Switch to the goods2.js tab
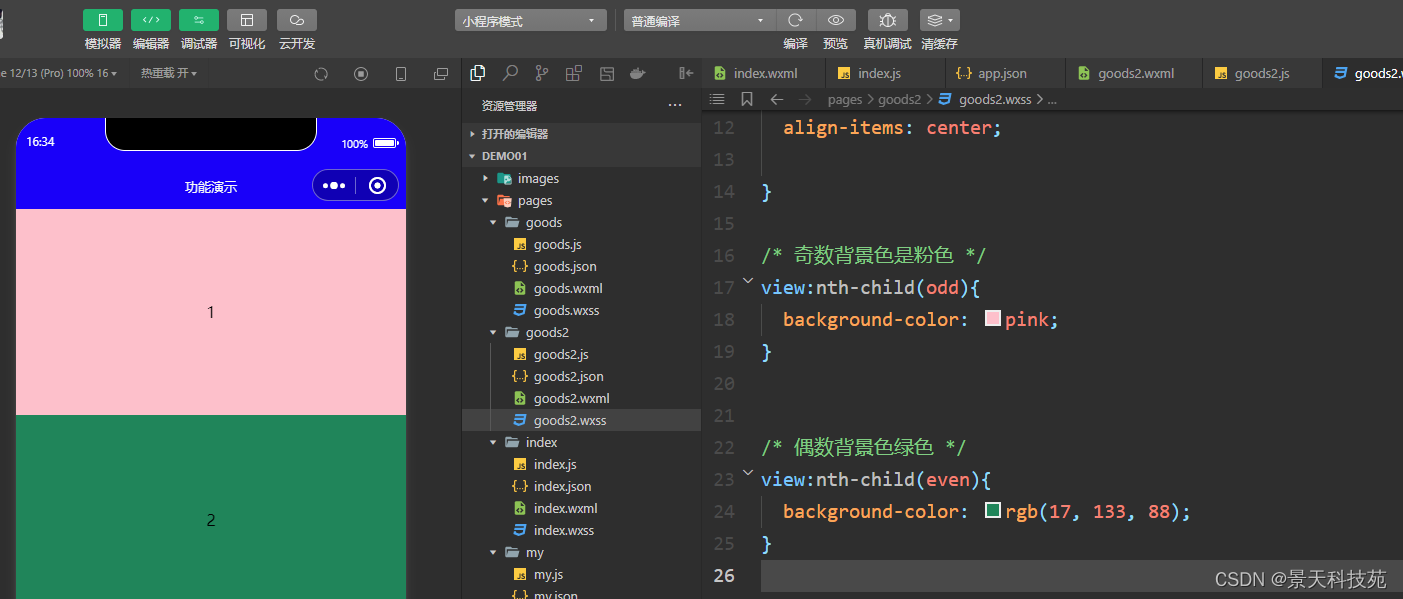The height and width of the screenshot is (599, 1403). click(x=1261, y=73)
